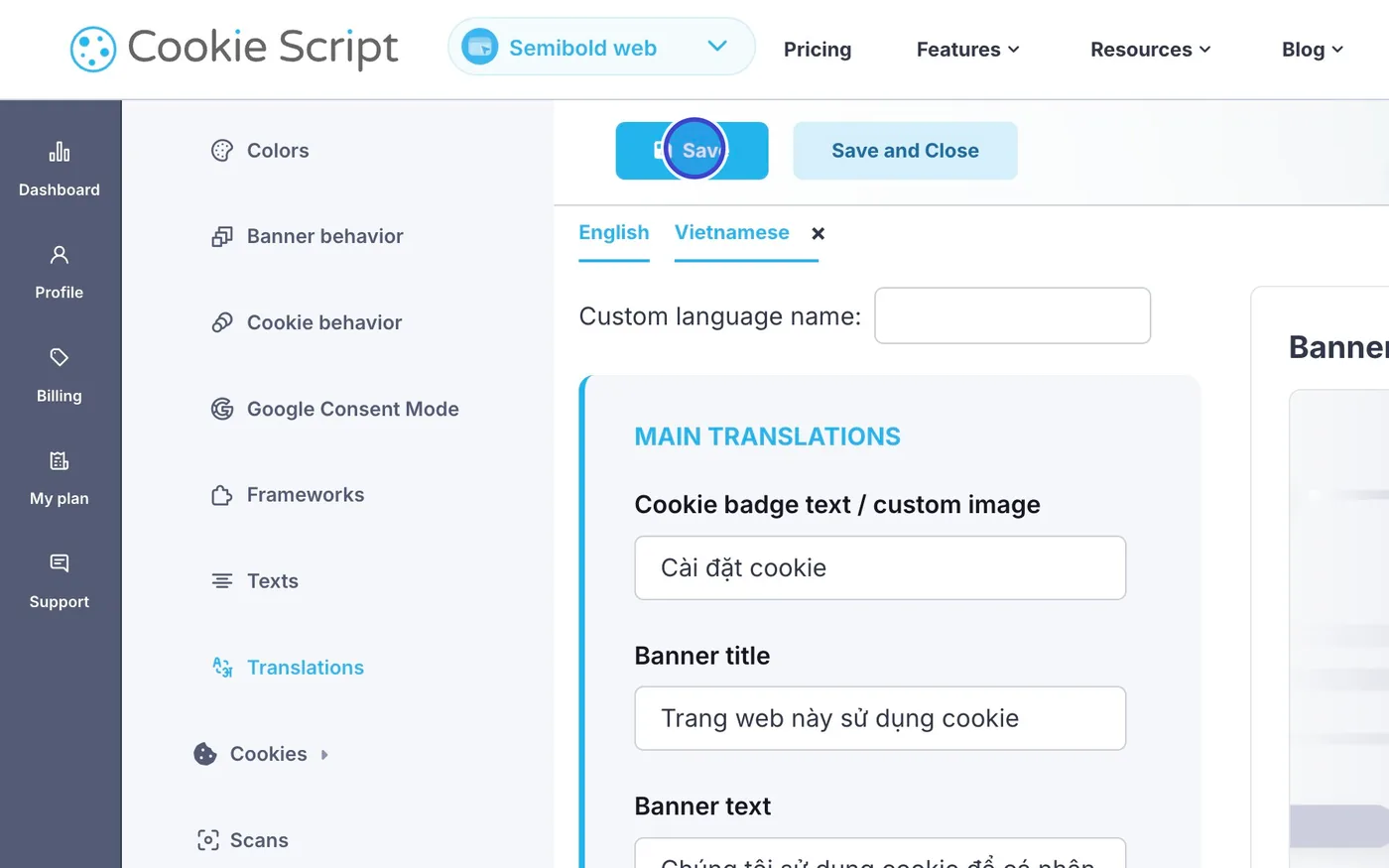Click the Save and Close button
Image resolution: width=1389 pixels, height=868 pixels.
[x=905, y=151]
